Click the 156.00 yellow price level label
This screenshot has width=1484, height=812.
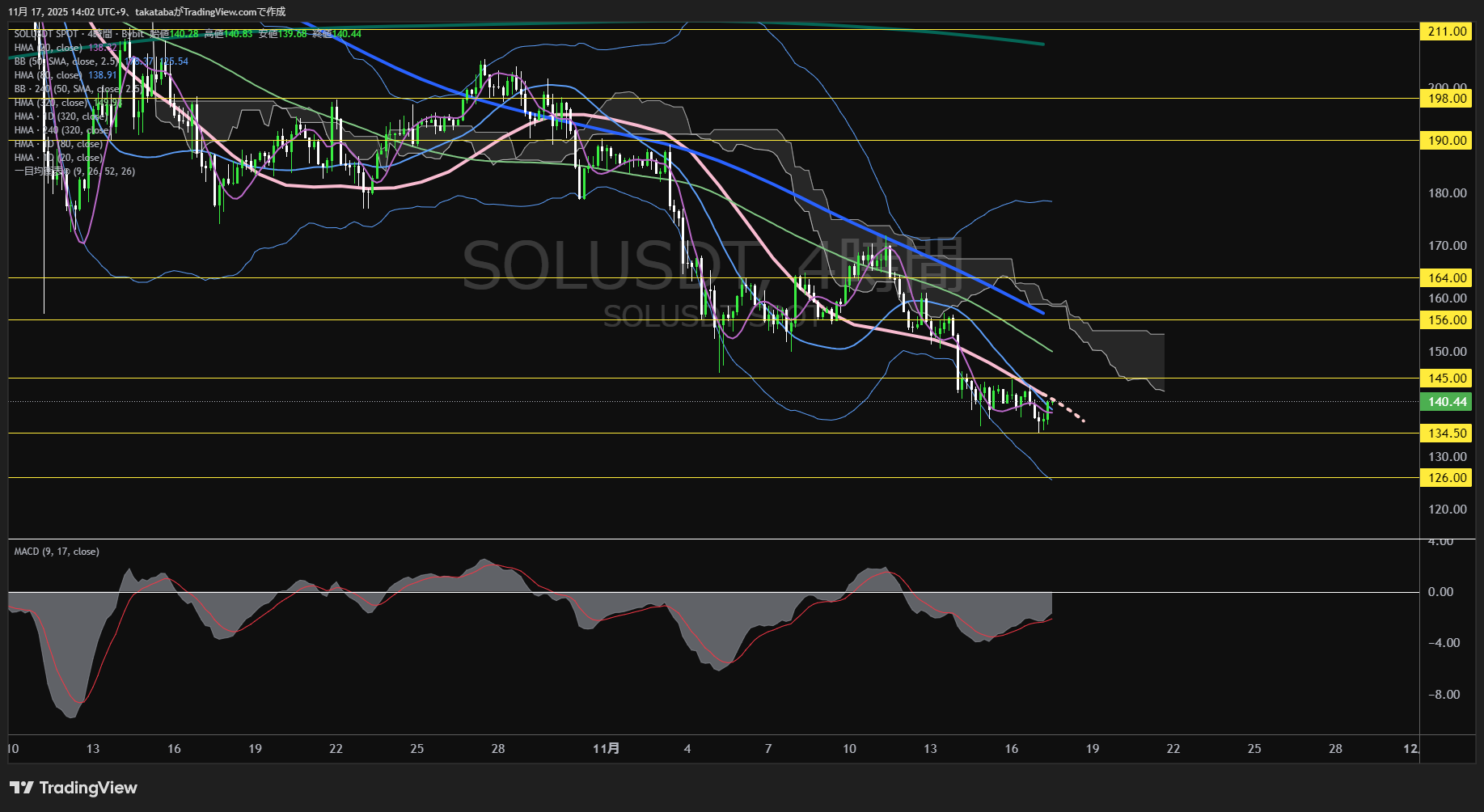click(x=1447, y=320)
